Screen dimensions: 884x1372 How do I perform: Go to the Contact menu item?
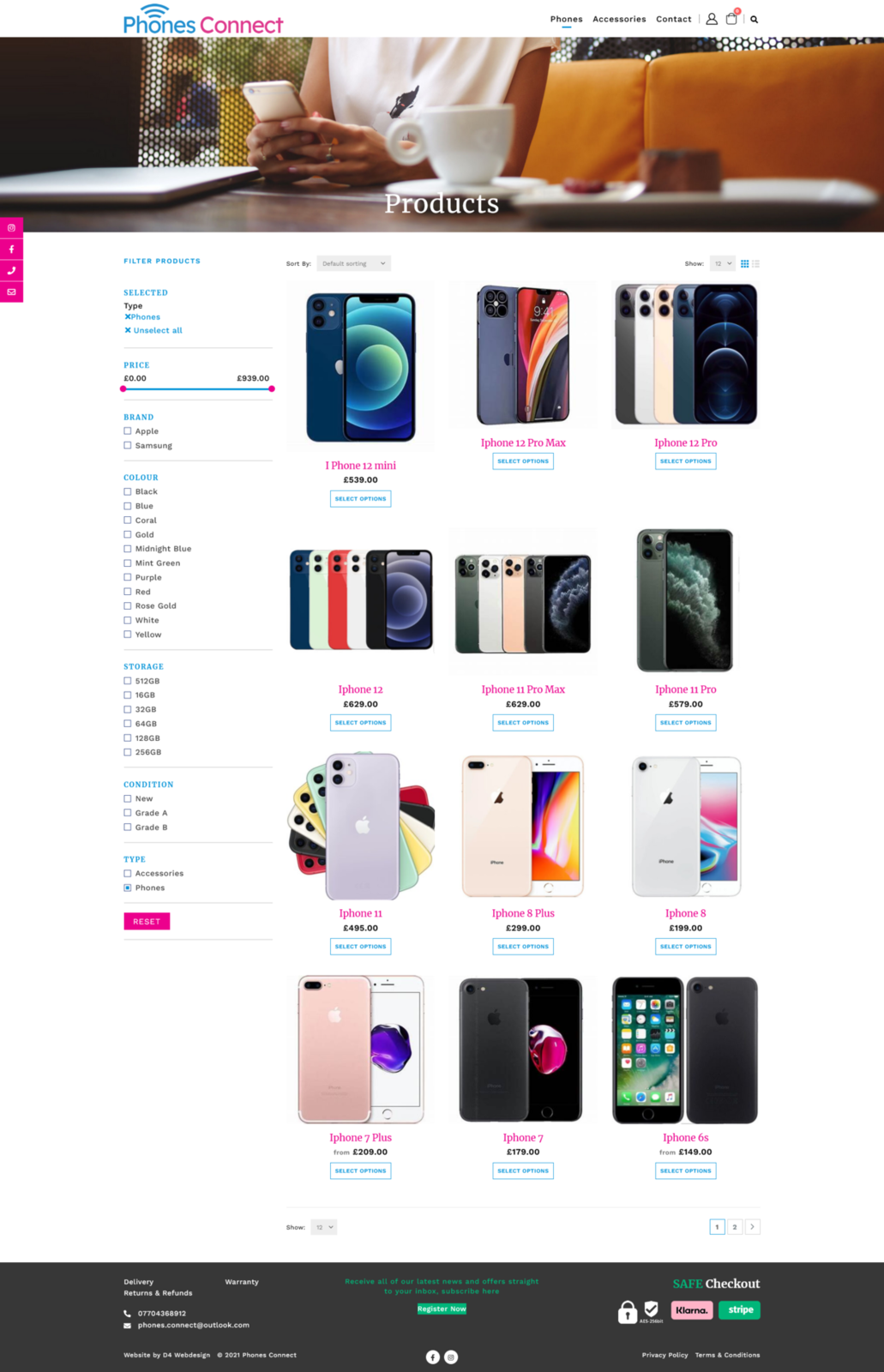click(674, 19)
